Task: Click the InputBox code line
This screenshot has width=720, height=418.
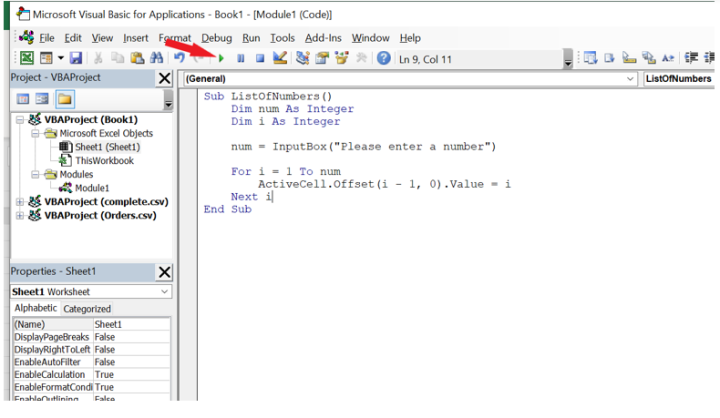Action: 363,147
